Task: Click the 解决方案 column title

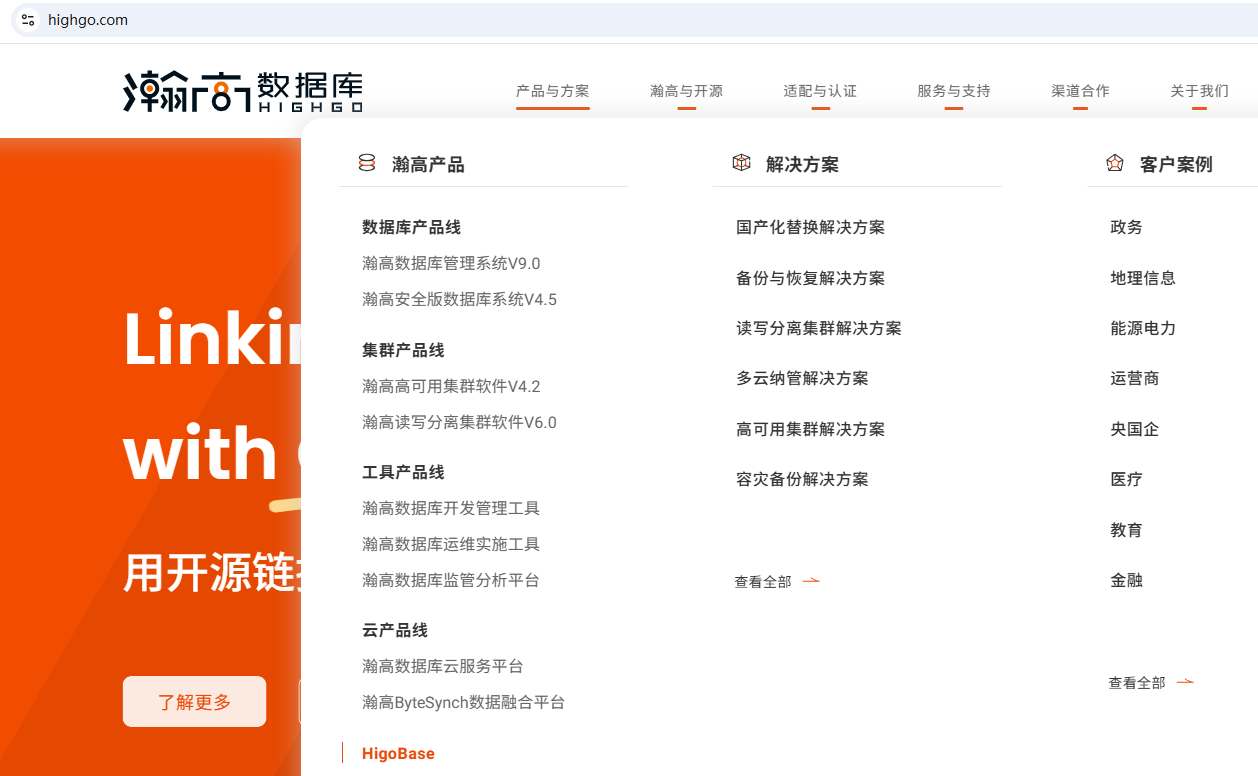Action: (802, 164)
